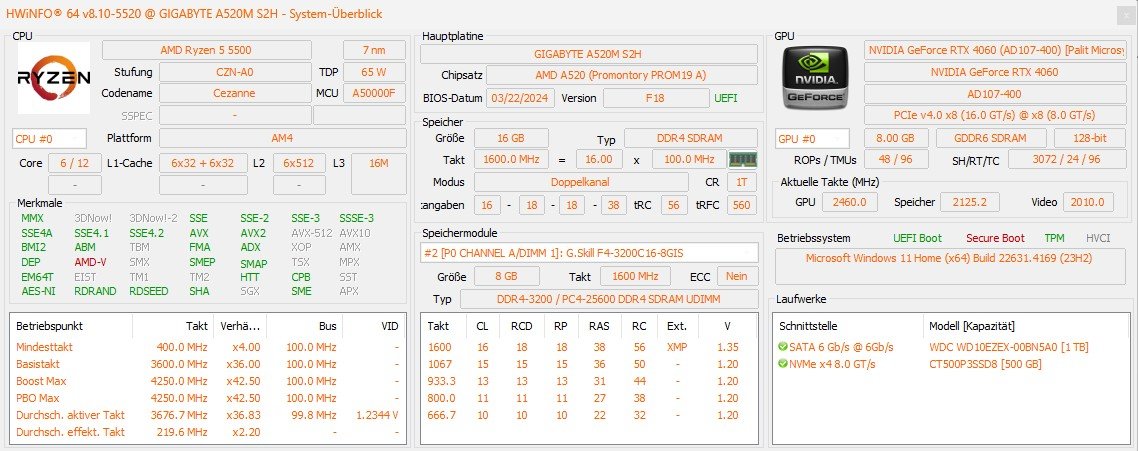Viewport: 1138px width, 451px height.
Task: Click the green check icon of the NVMe drive
Action: (x=782, y=364)
